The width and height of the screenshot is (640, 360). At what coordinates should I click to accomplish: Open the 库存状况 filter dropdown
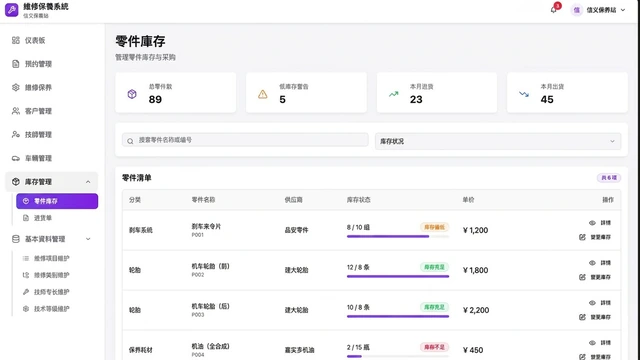click(498, 141)
